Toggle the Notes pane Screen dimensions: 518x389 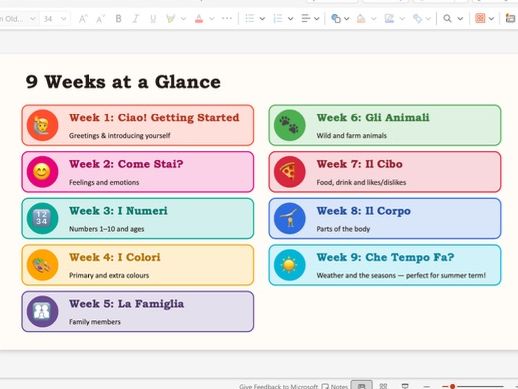click(x=335, y=386)
